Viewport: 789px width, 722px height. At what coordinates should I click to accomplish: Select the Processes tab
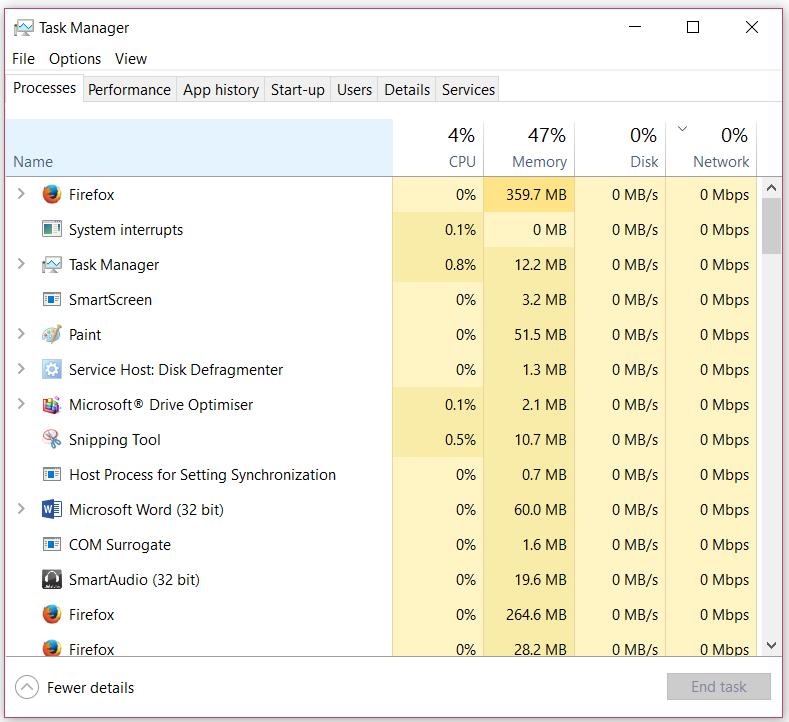point(44,88)
